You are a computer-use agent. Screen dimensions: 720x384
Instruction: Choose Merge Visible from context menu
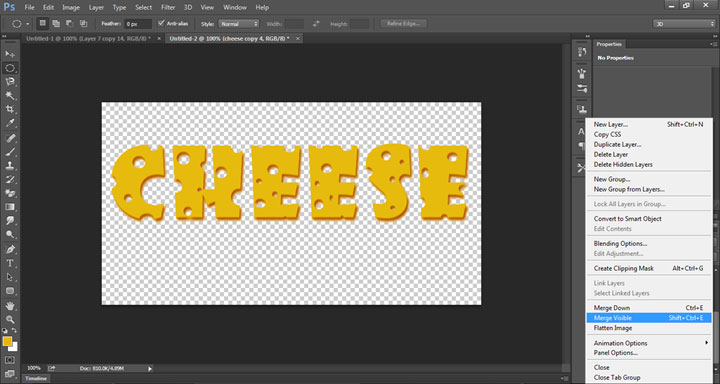click(x=649, y=318)
